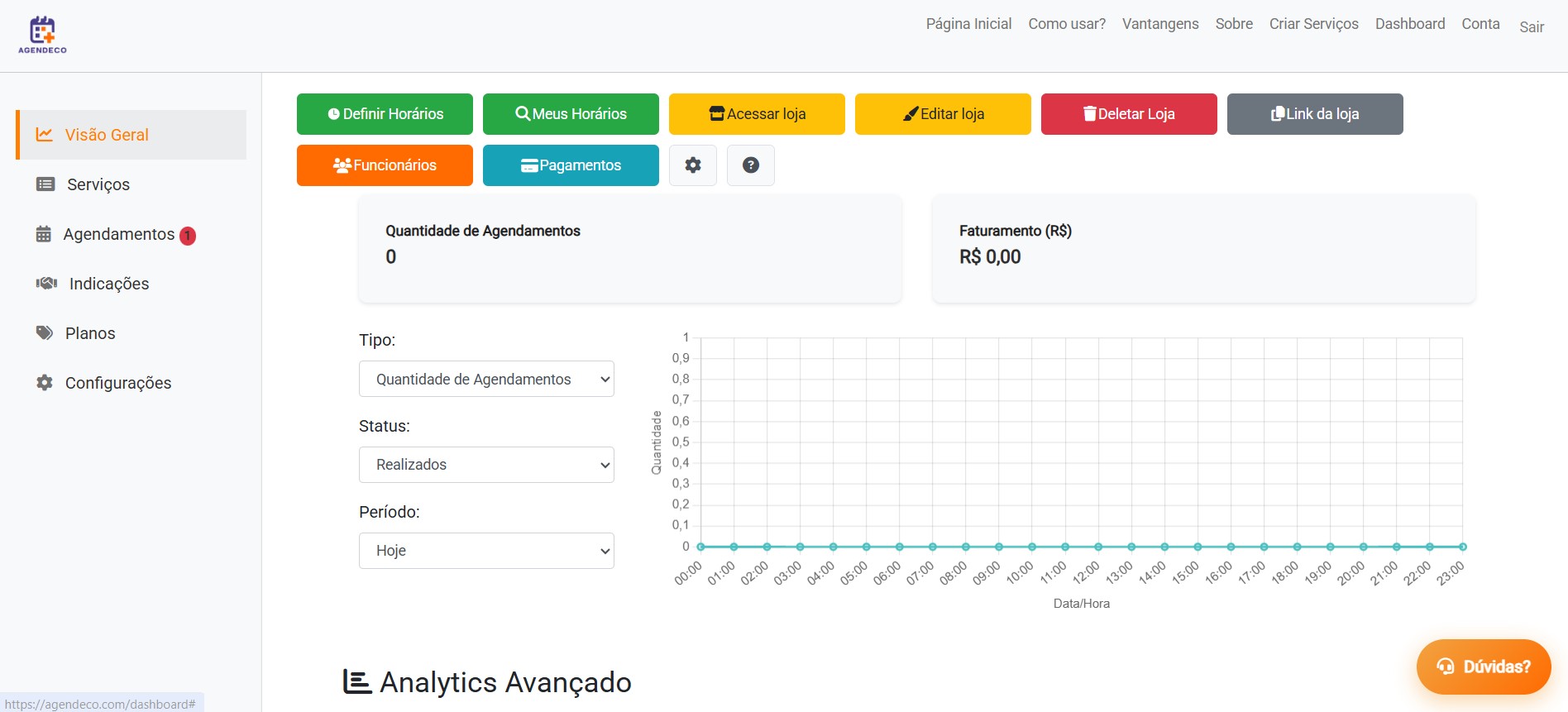This screenshot has width=1568, height=712.
Task: Click the tags icon beside Planos
Action: click(45, 333)
